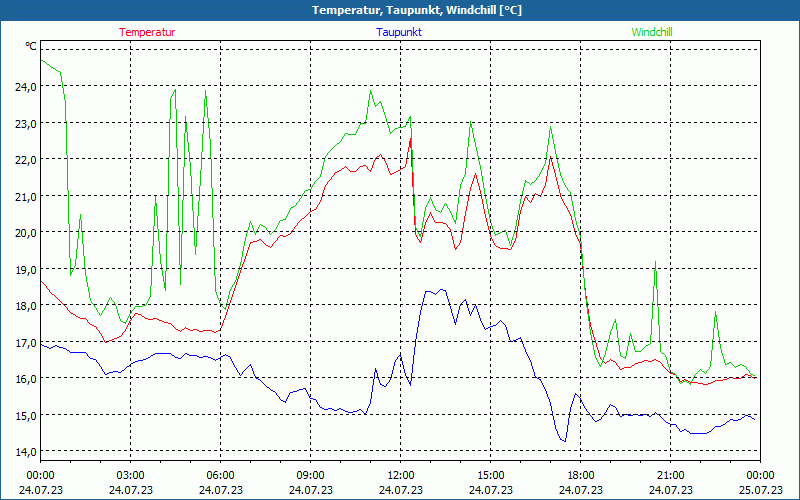Click the °C unit label

coord(31,46)
